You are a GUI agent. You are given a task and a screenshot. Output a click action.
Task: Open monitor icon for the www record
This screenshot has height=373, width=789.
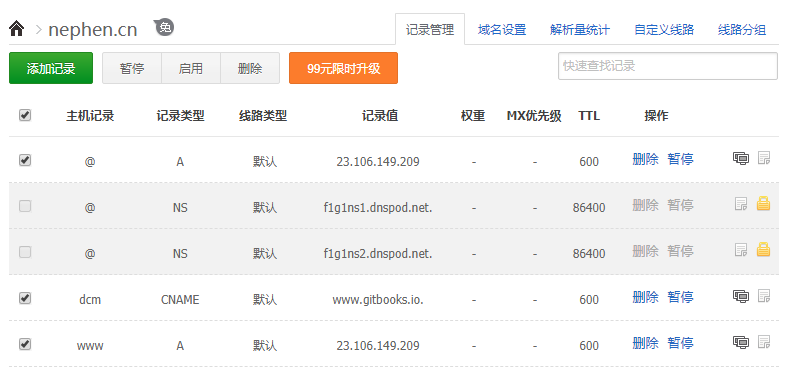[741, 342]
